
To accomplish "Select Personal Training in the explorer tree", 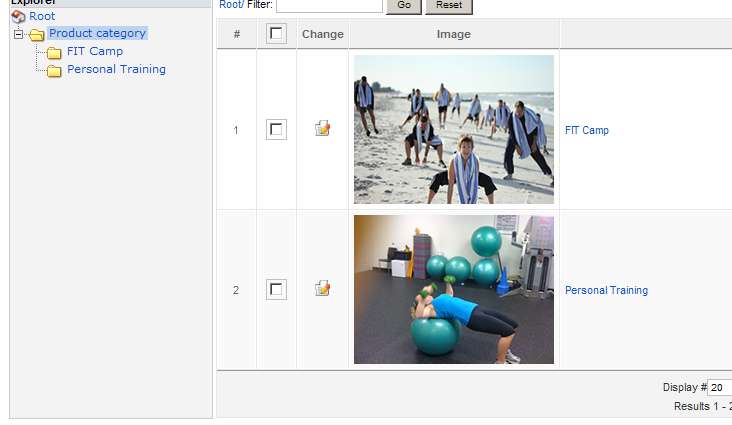I will coord(116,69).
